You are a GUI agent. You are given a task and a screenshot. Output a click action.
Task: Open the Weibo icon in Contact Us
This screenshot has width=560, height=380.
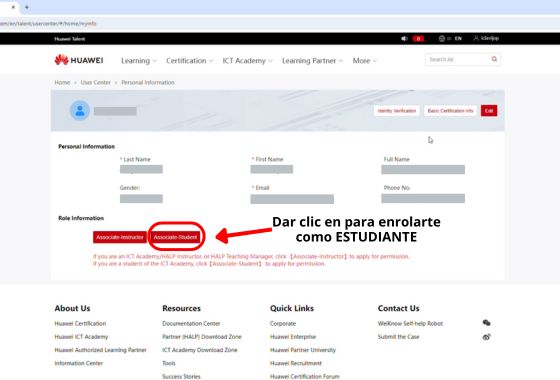pyautogui.click(x=486, y=336)
